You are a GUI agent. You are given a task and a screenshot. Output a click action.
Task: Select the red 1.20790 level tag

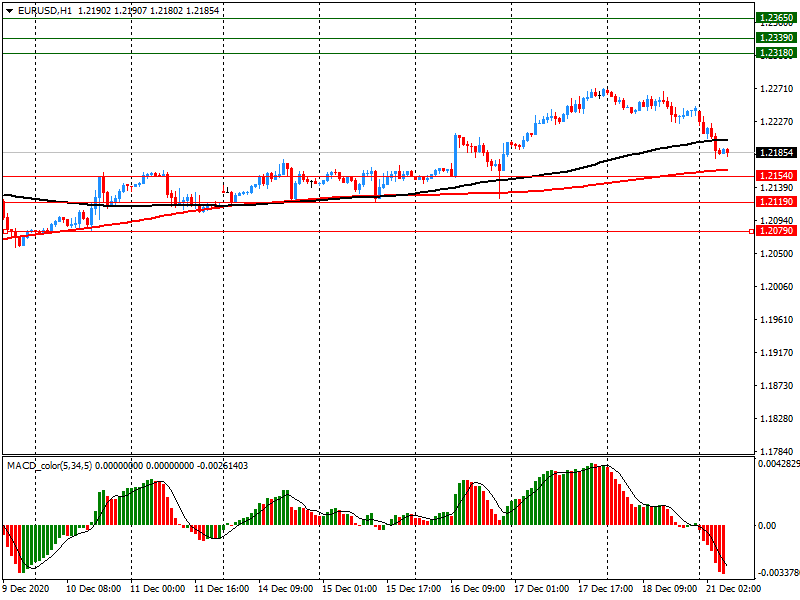click(777, 231)
